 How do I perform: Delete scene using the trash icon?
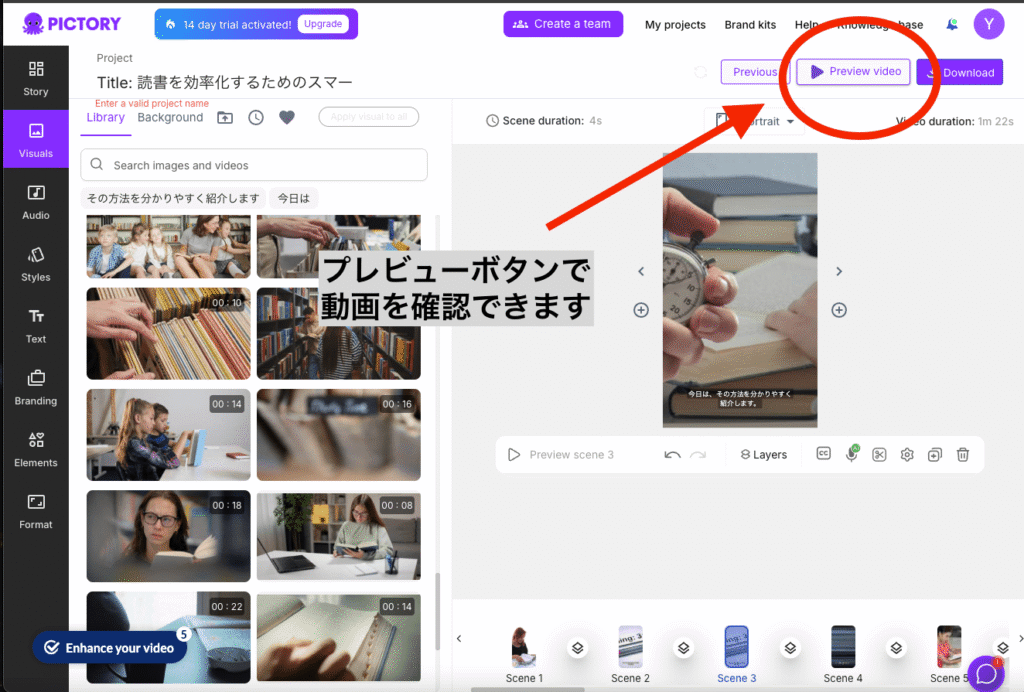963,455
